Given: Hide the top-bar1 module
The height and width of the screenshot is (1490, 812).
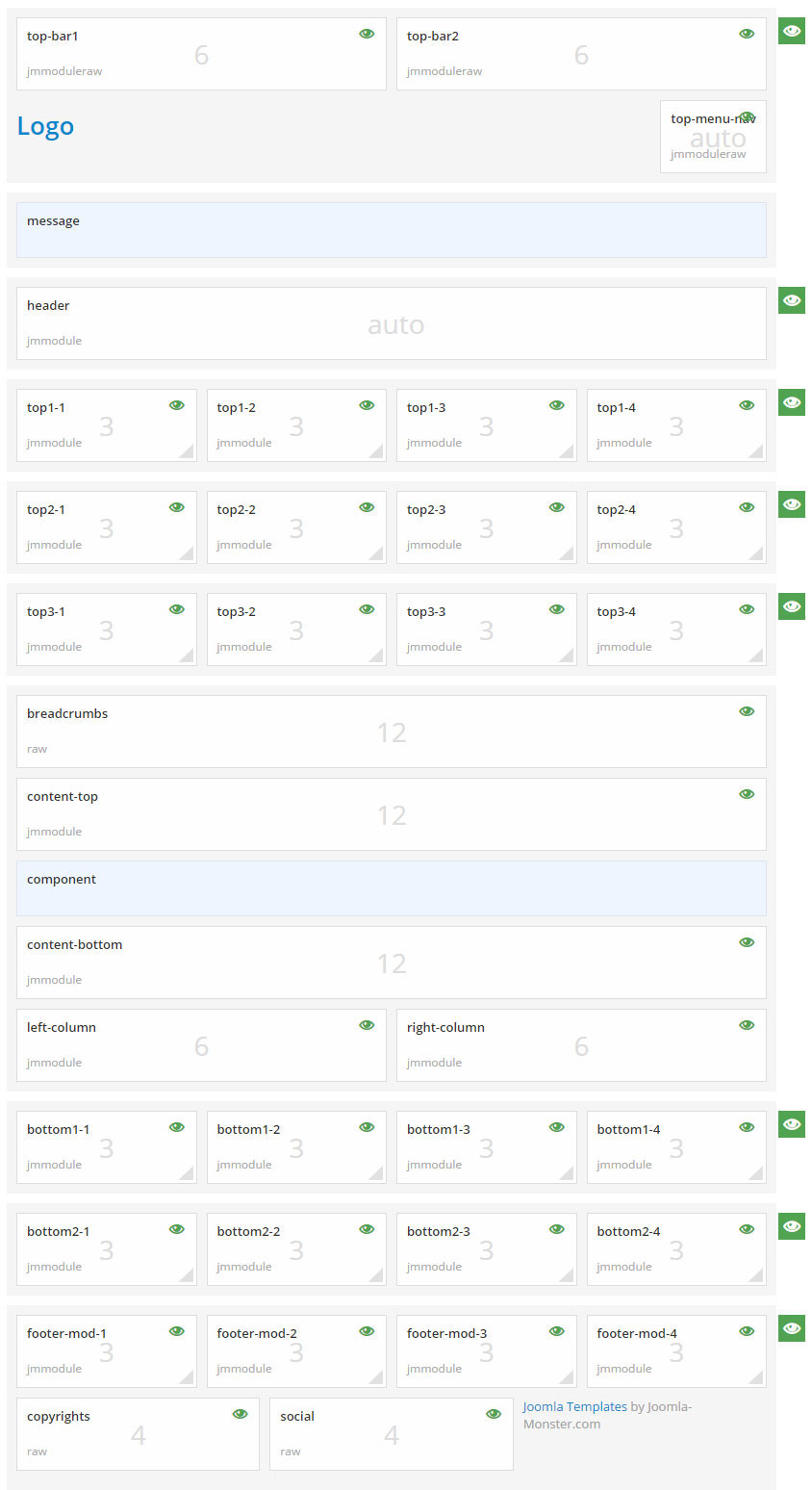Looking at the screenshot, I should [x=367, y=33].
